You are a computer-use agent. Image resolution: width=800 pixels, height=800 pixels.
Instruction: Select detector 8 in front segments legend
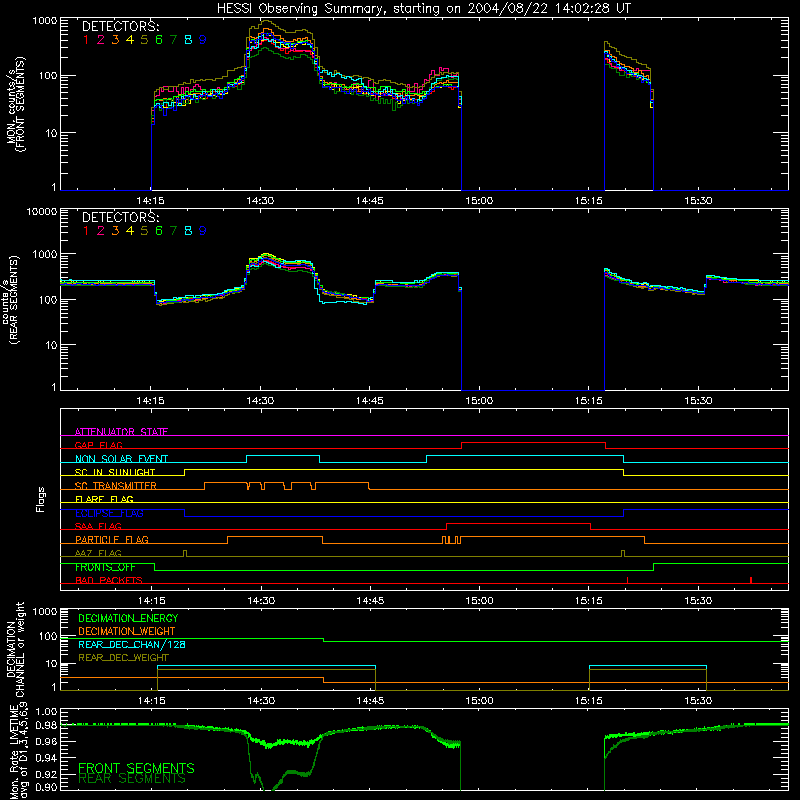click(x=188, y=40)
